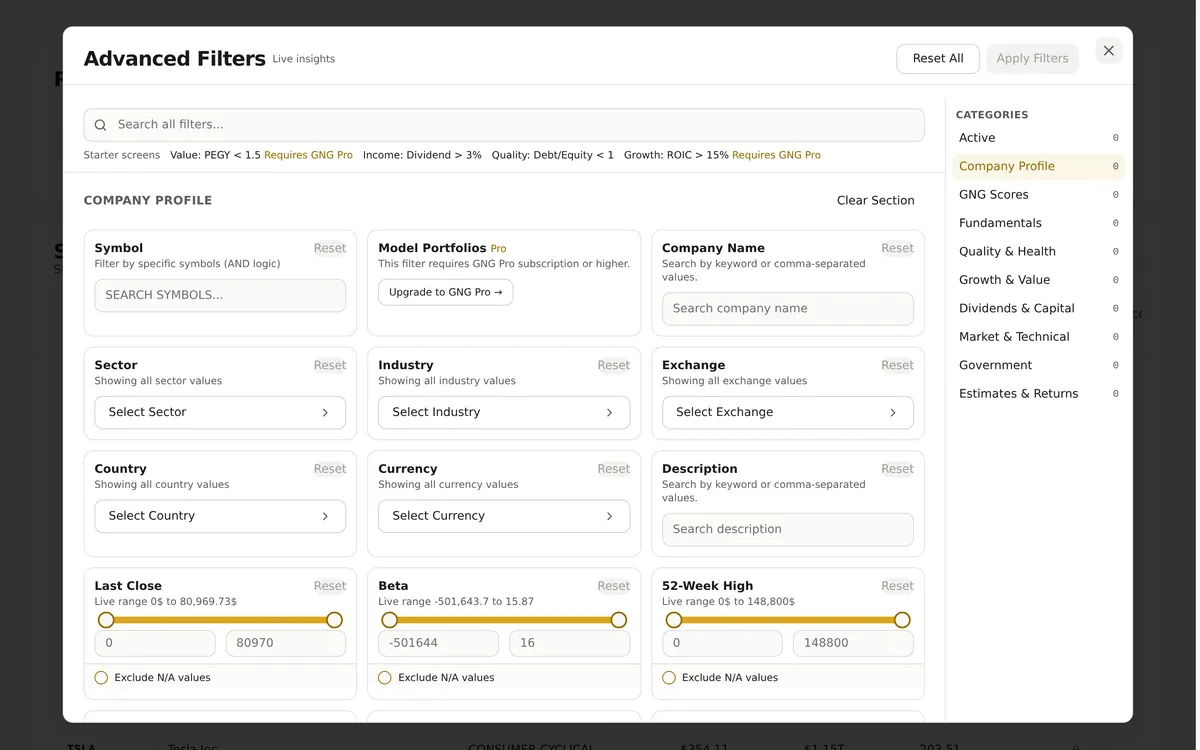Open the Select Currency dropdown
1200x750 pixels.
click(504, 516)
